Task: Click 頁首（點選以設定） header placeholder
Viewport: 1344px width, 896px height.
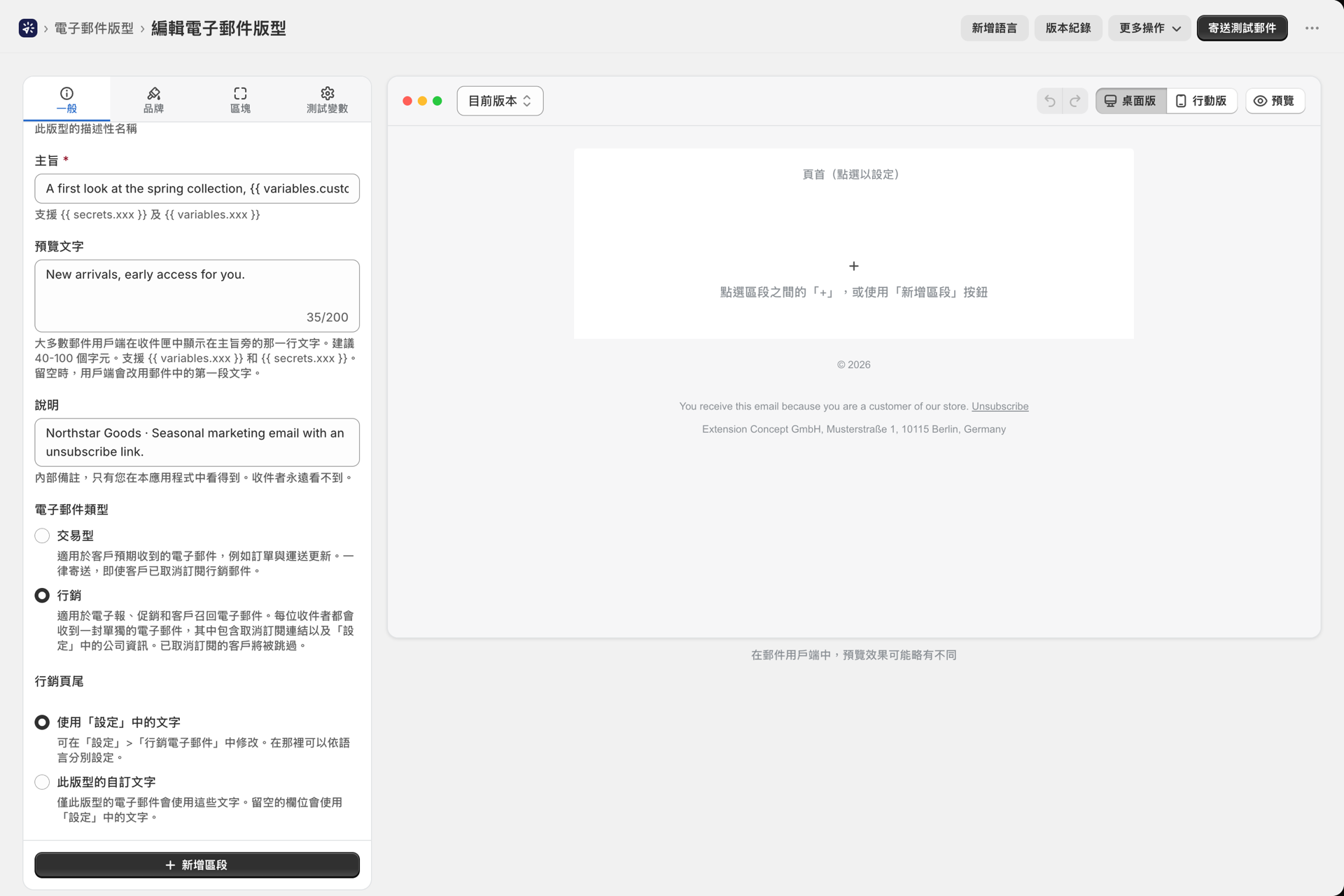Action: pos(853,174)
